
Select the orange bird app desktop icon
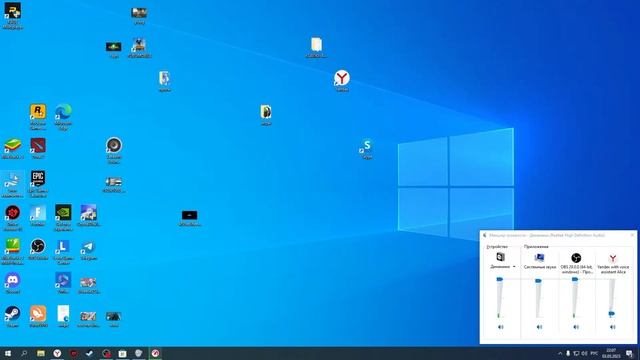[38, 313]
